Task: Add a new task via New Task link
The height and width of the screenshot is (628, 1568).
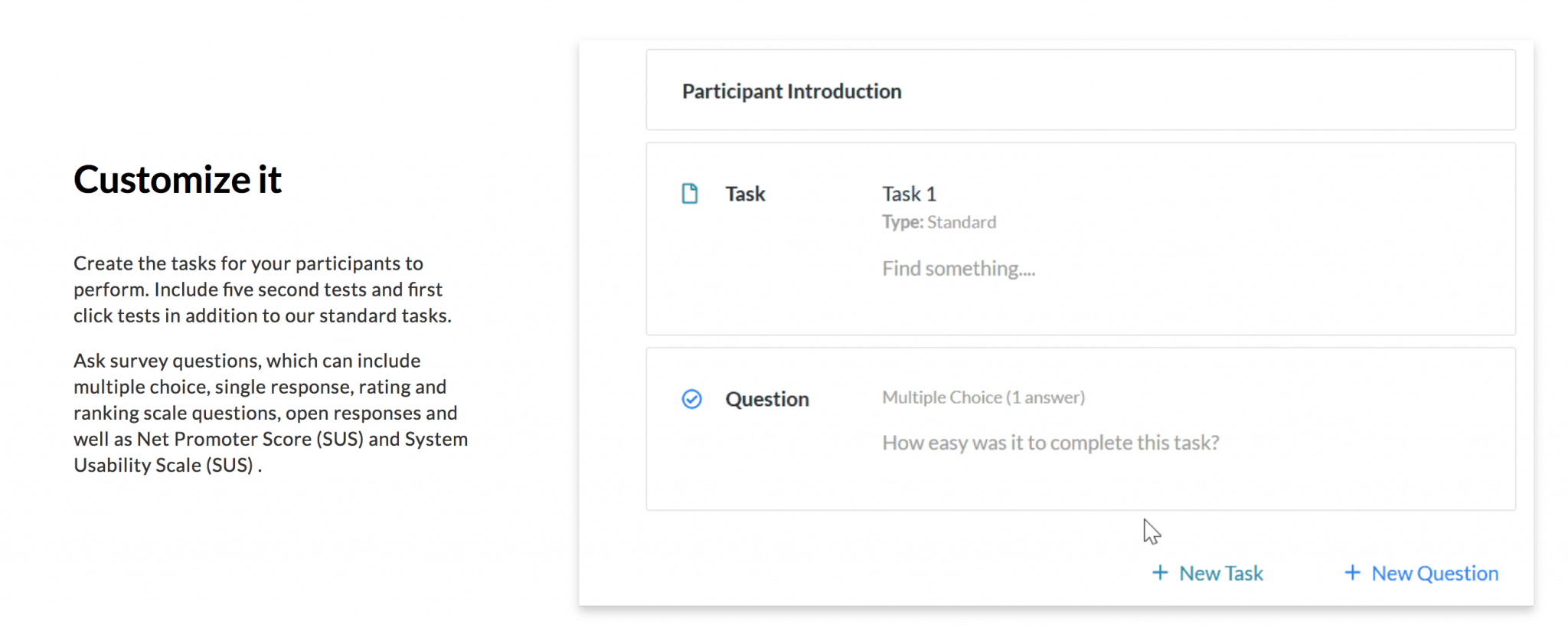Action: click(x=1220, y=573)
